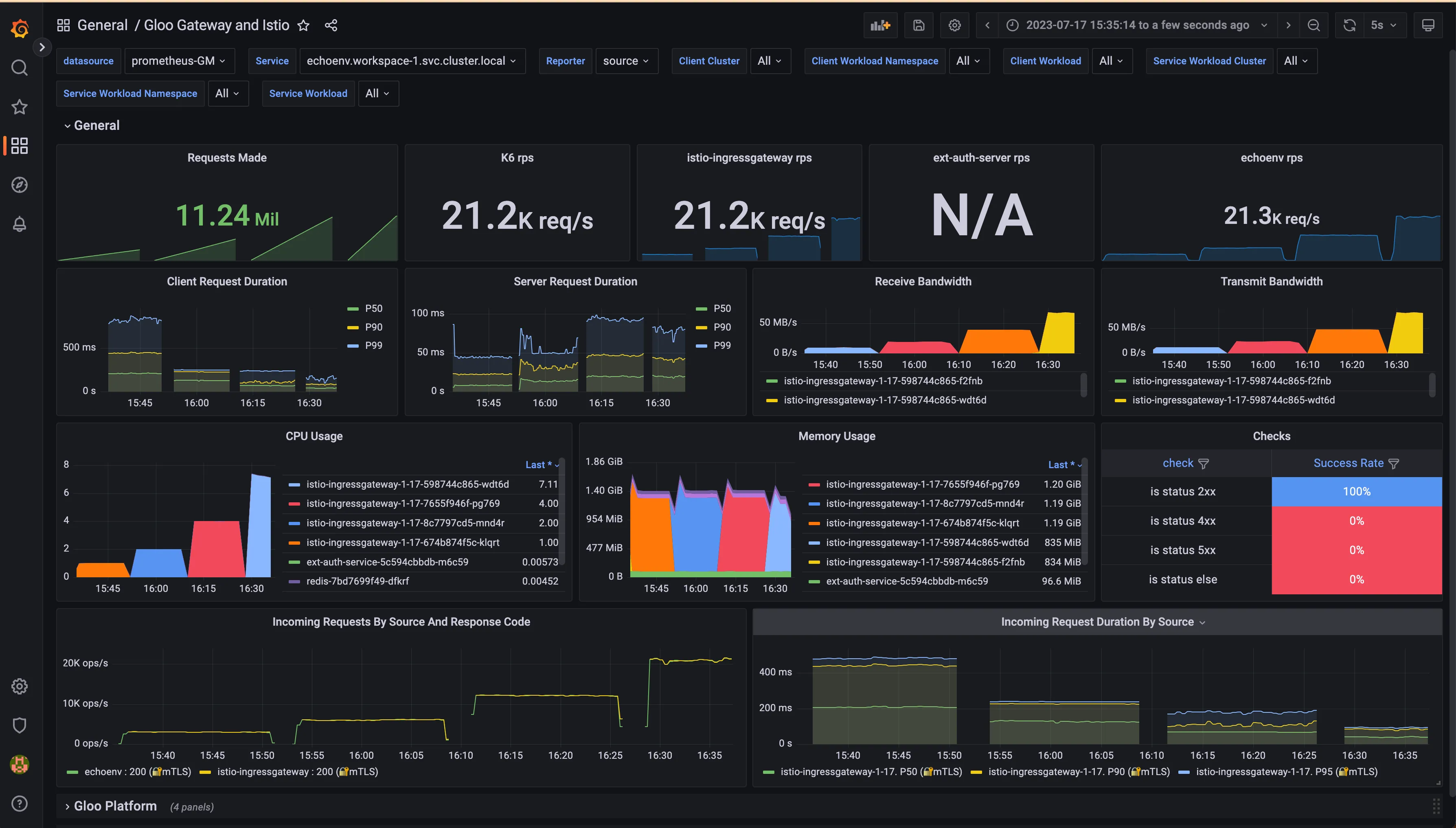The width and height of the screenshot is (1456, 828).
Task: Cycle the view mode monitor icon
Action: tap(1428, 25)
